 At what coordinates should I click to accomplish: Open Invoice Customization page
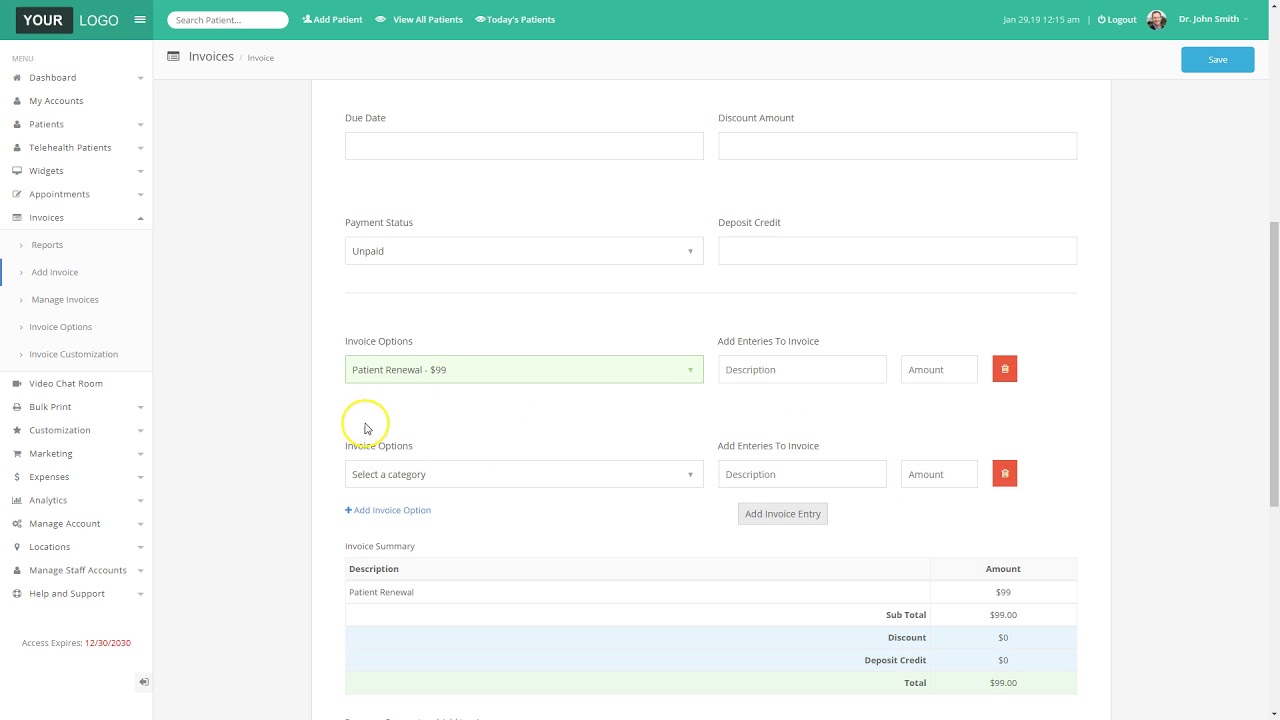point(74,354)
